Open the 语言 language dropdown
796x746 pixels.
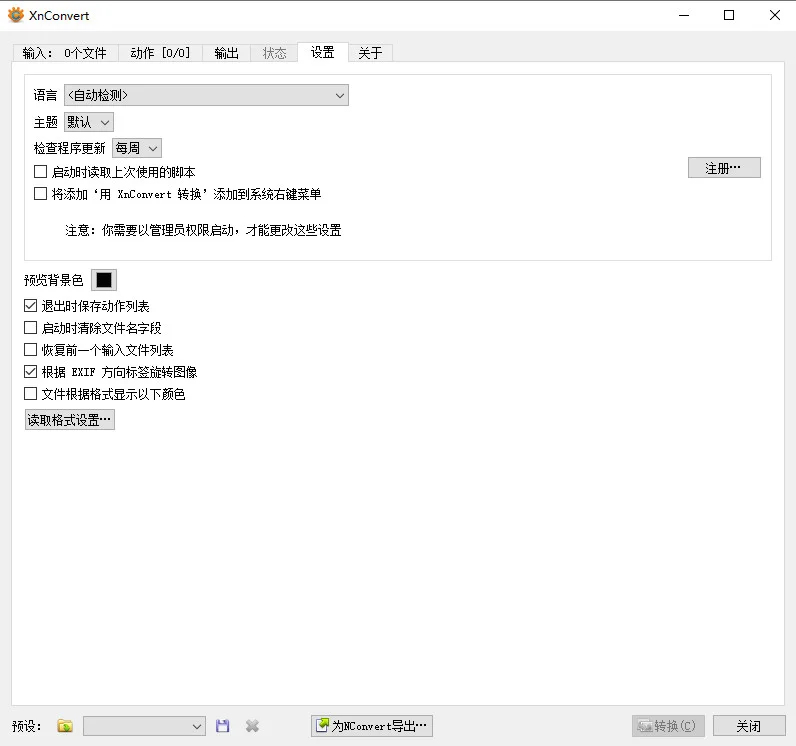point(206,95)
